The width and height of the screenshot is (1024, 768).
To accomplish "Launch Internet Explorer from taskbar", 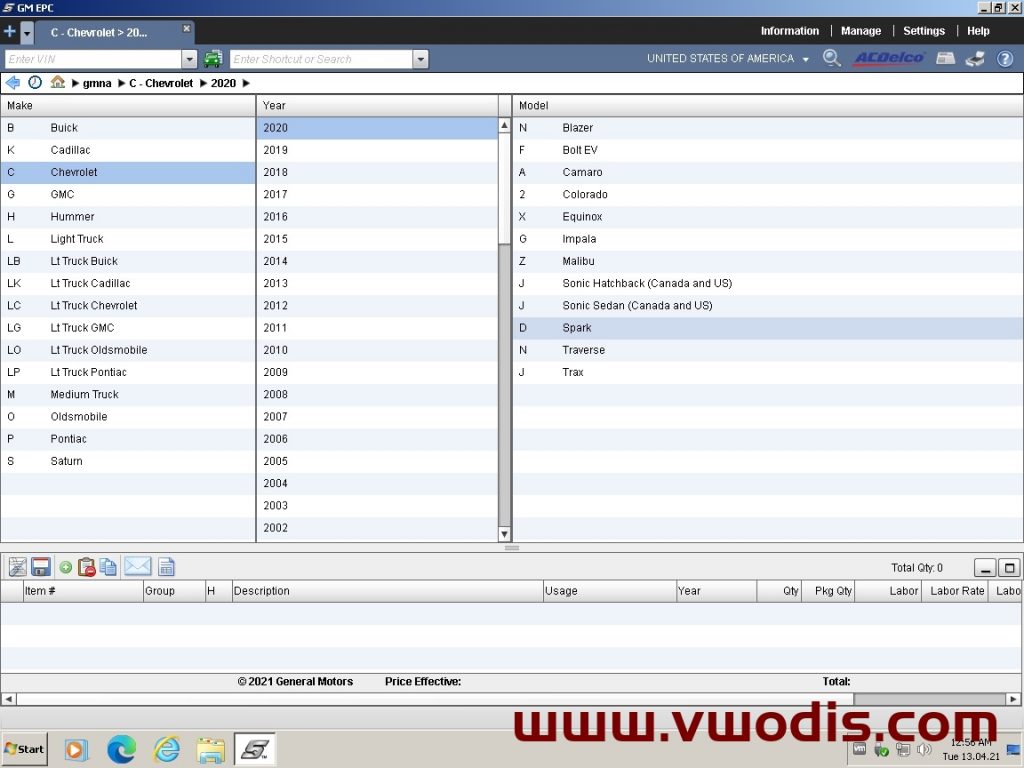I will [167, 749].
